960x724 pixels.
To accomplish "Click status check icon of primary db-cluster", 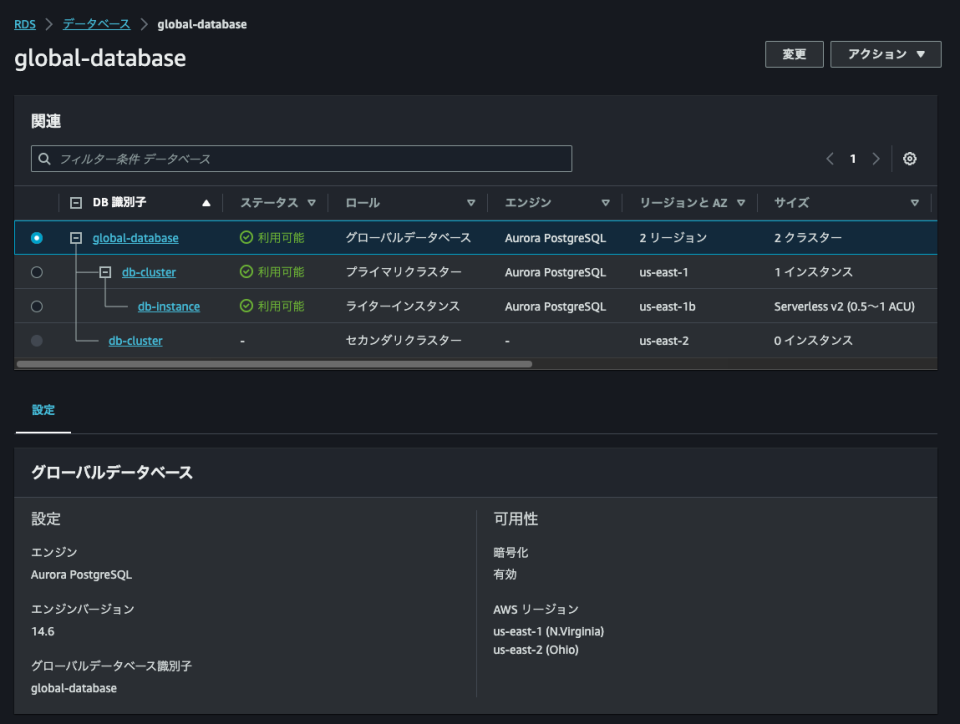I will tap(246, 272).
